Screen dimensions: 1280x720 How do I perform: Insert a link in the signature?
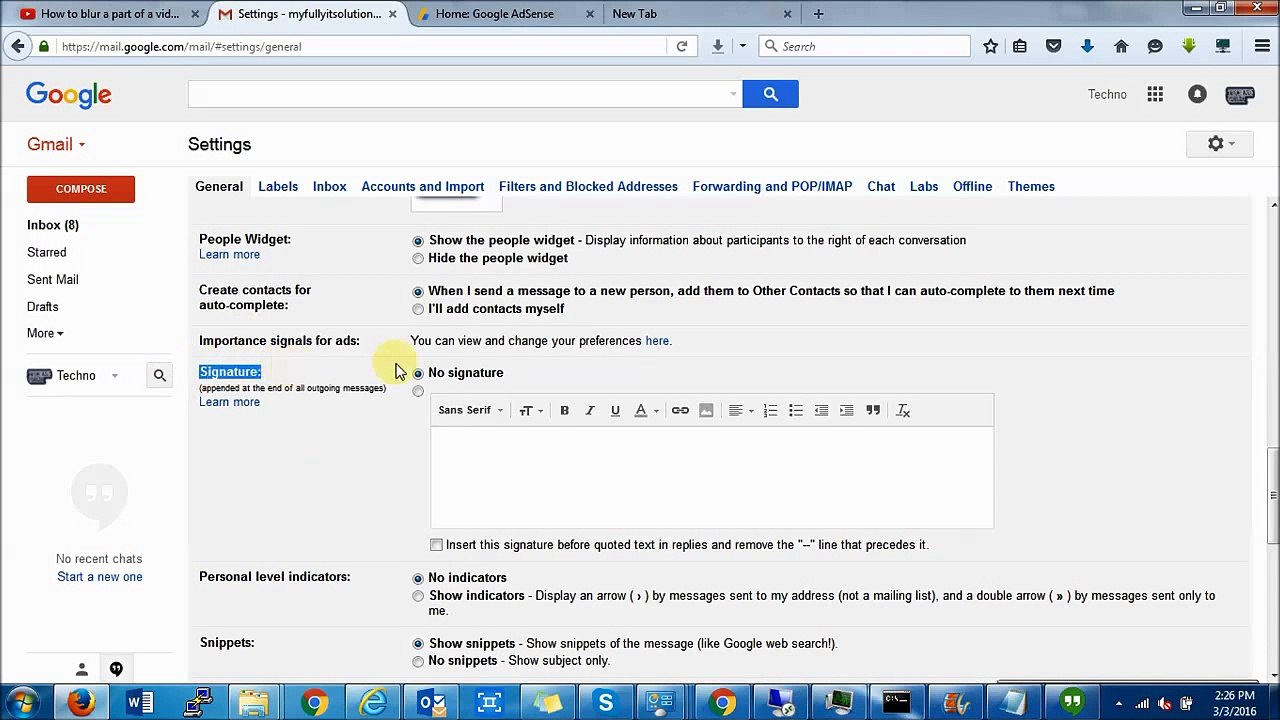click(x=680, y=410)
